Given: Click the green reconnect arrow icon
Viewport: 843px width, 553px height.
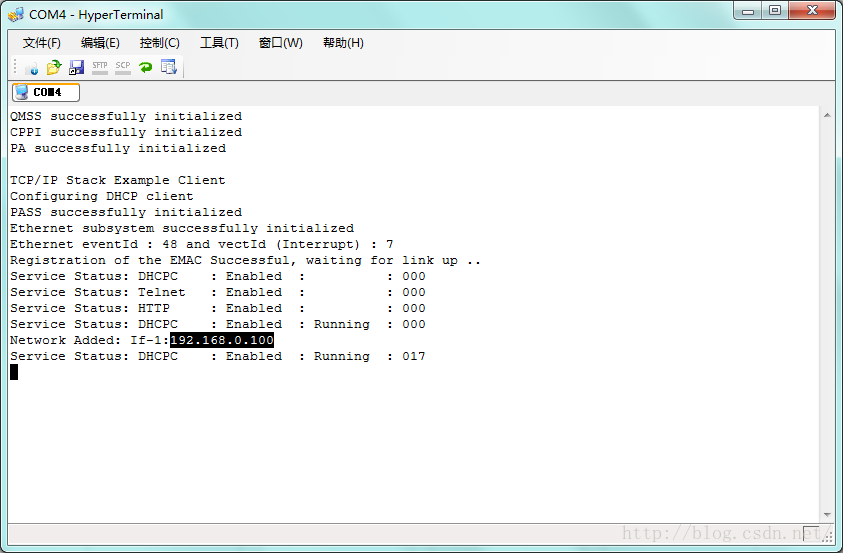Looking at the screenshot, I should point(145,67).
